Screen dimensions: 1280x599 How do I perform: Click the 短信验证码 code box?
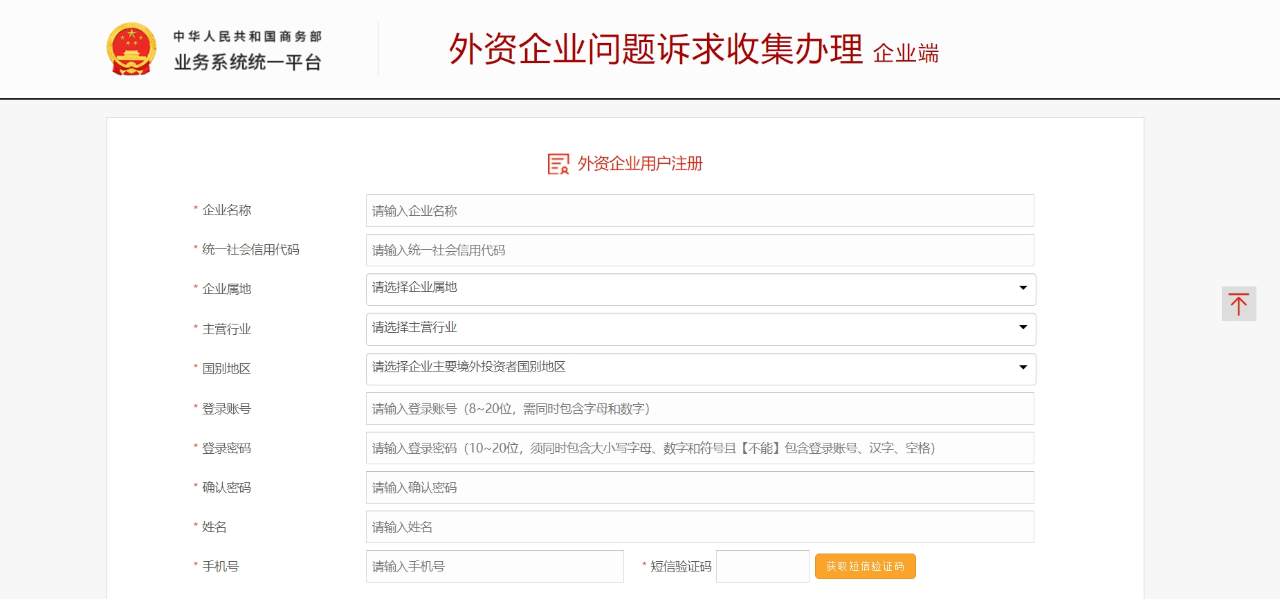tap(763, 566)
